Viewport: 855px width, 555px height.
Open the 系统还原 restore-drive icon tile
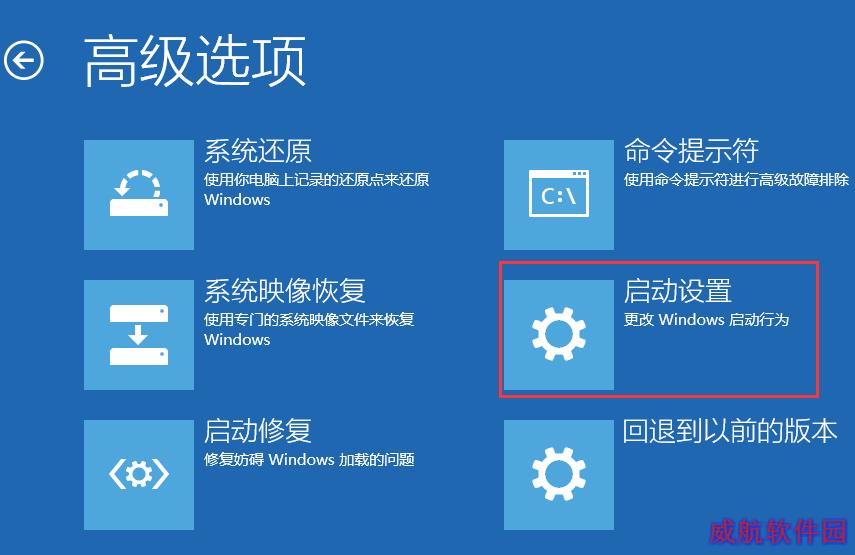click(139, 195)
